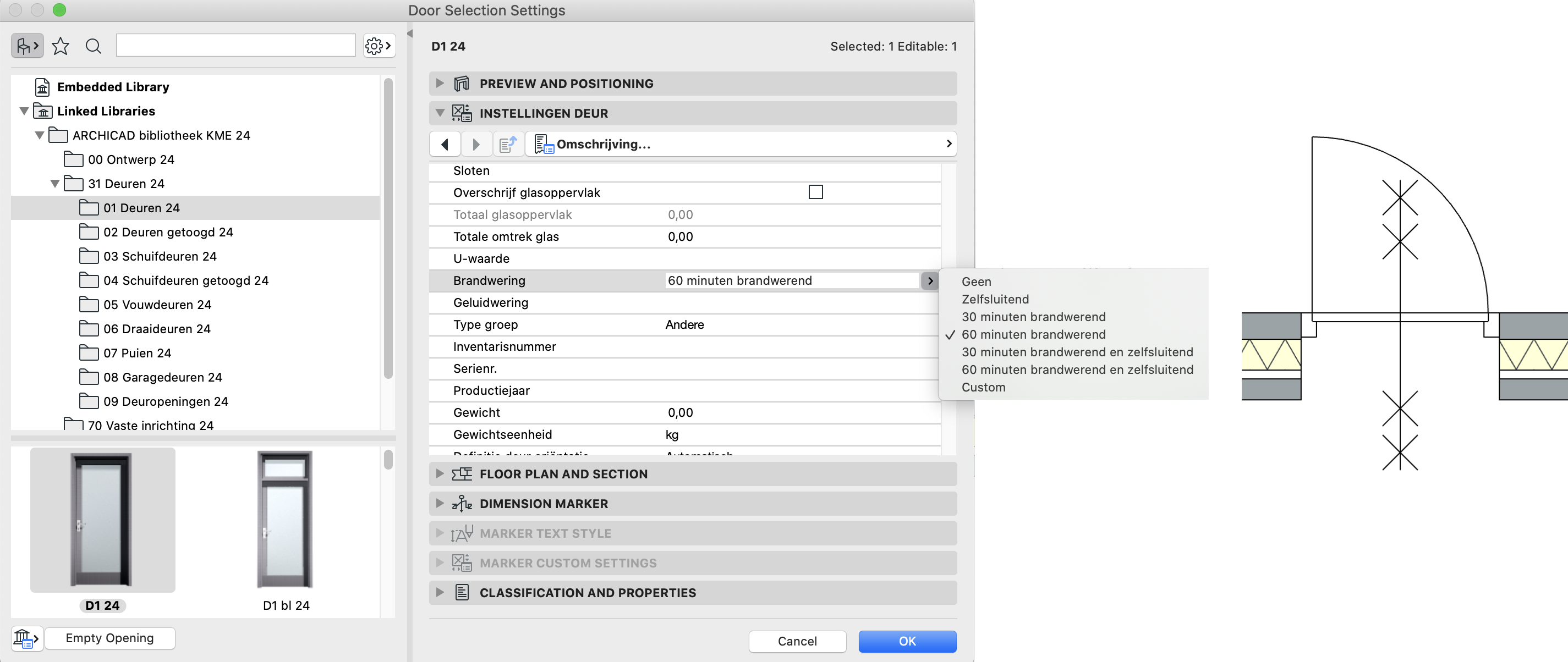The image size is (1568, 662).
Task: Choose Zelfsluitend in the popup menu
Action: tap(995, 299)
